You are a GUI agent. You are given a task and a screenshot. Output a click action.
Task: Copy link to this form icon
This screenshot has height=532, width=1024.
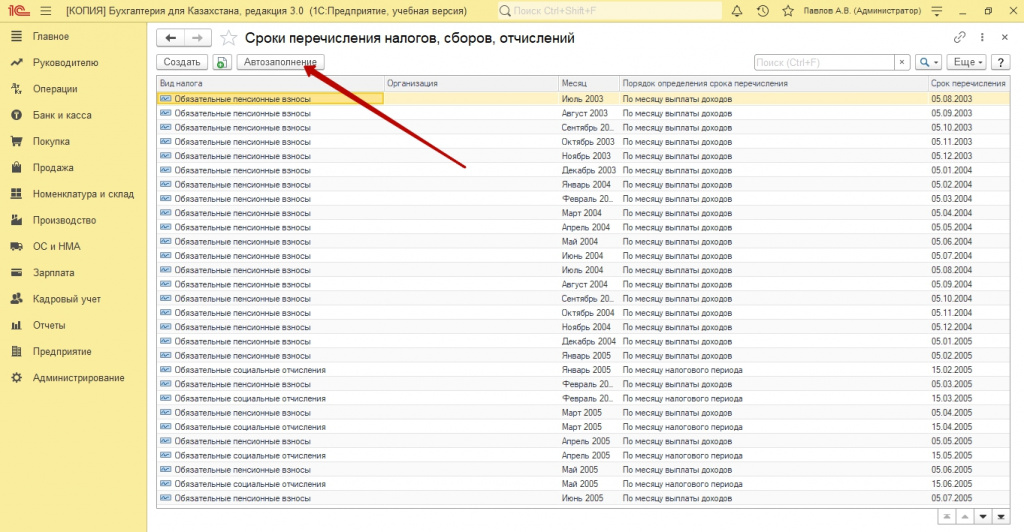[x=959, y=37]
